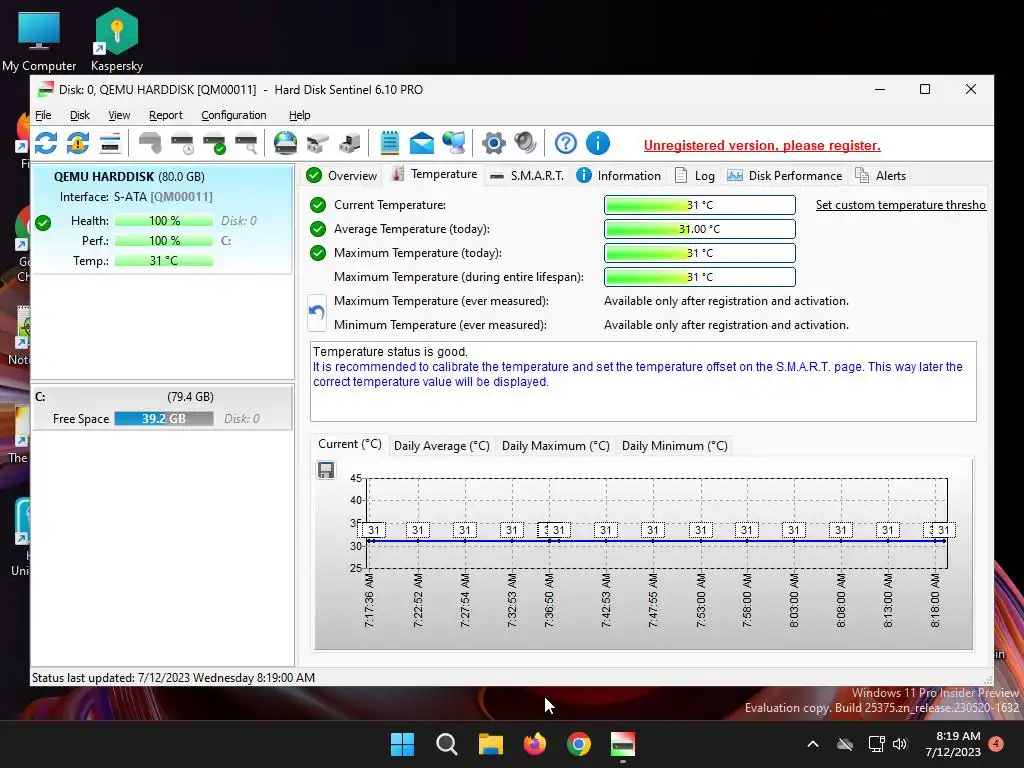1024x768 pixels.
Task: Open the Disk menu
Action: 80,115
